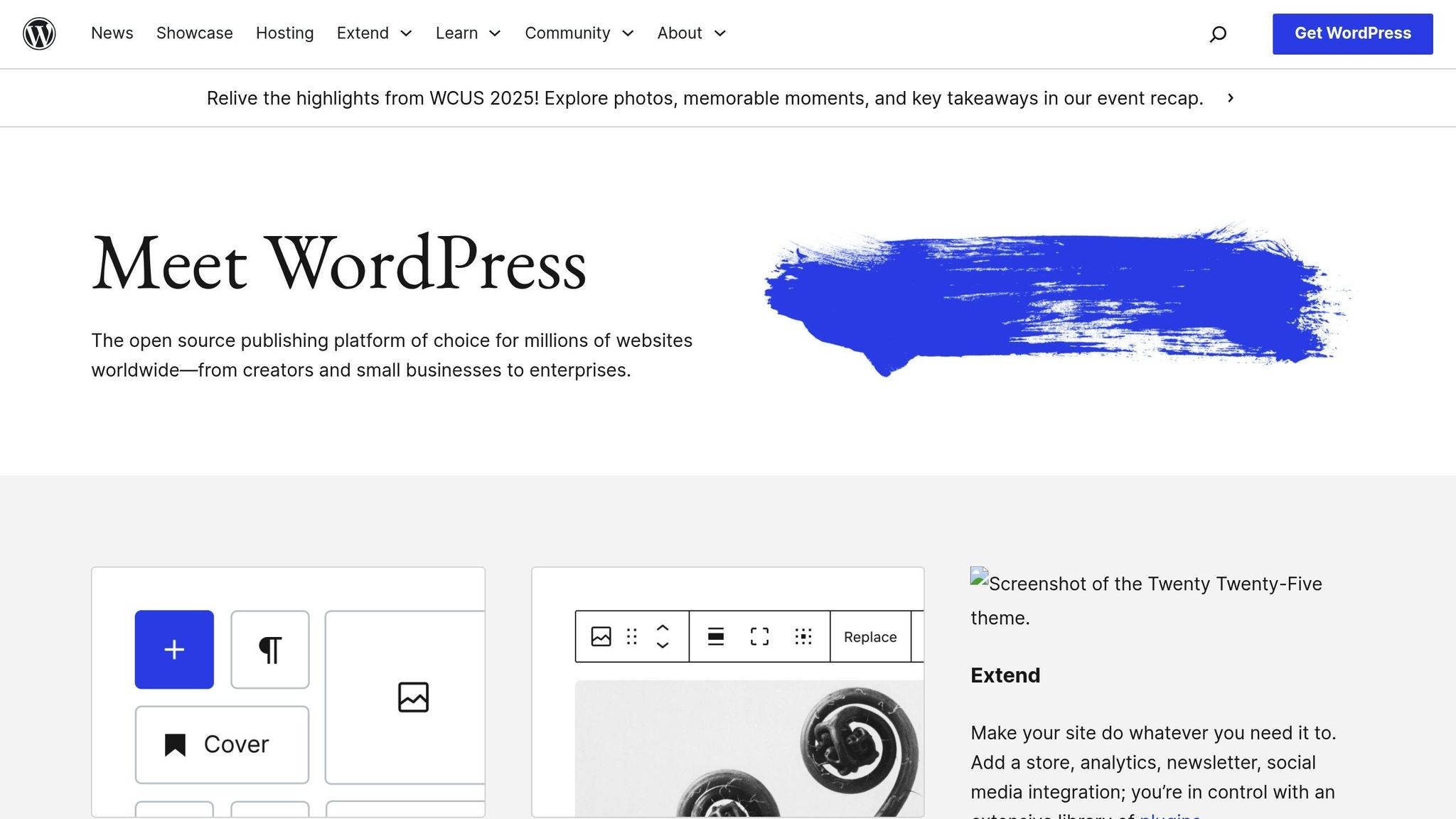Click the move up and down arrows icon
1456x819 pixels.
(661, 636)
